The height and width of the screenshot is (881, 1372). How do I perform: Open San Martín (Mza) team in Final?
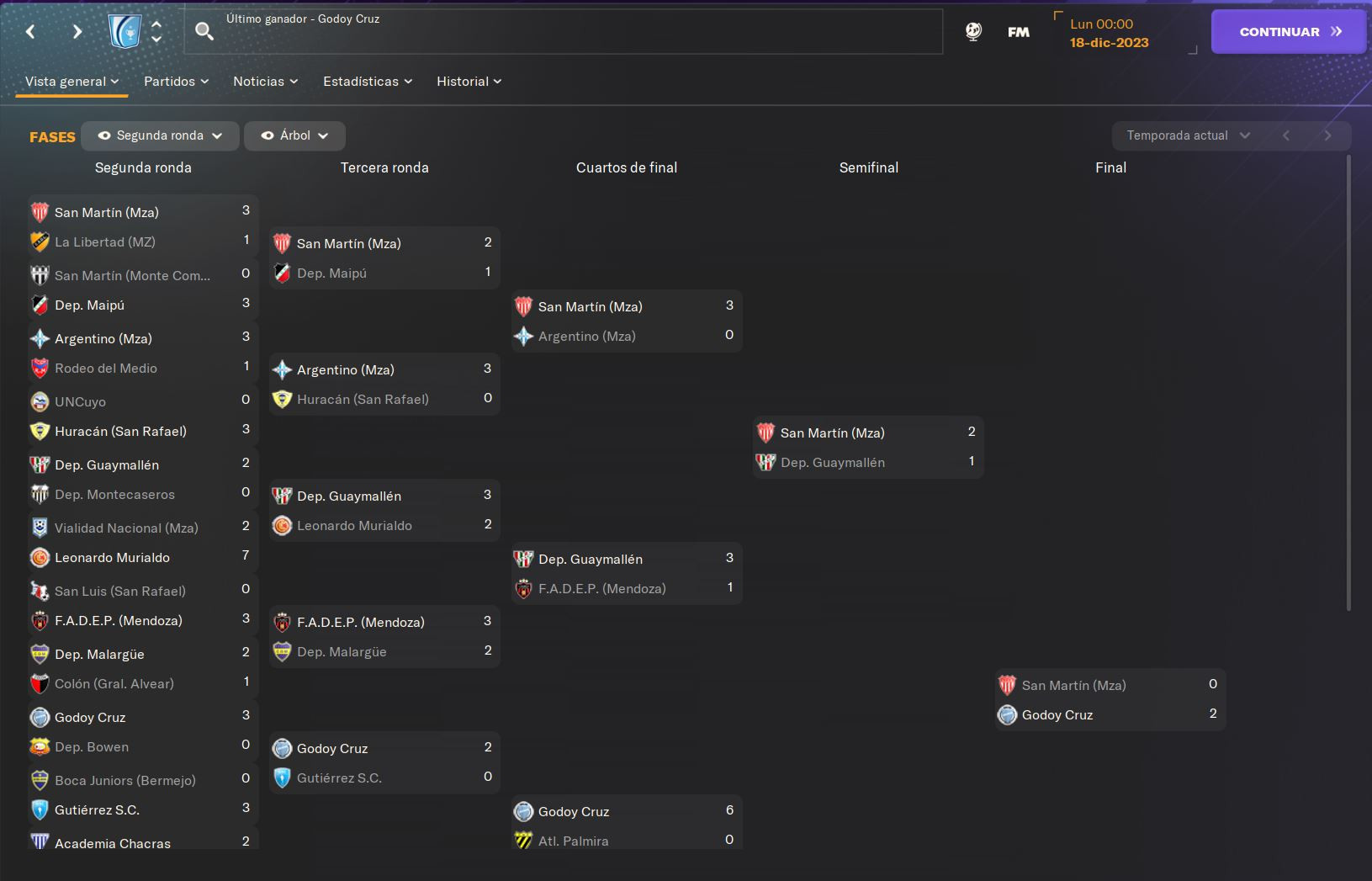click(1073, 686)
